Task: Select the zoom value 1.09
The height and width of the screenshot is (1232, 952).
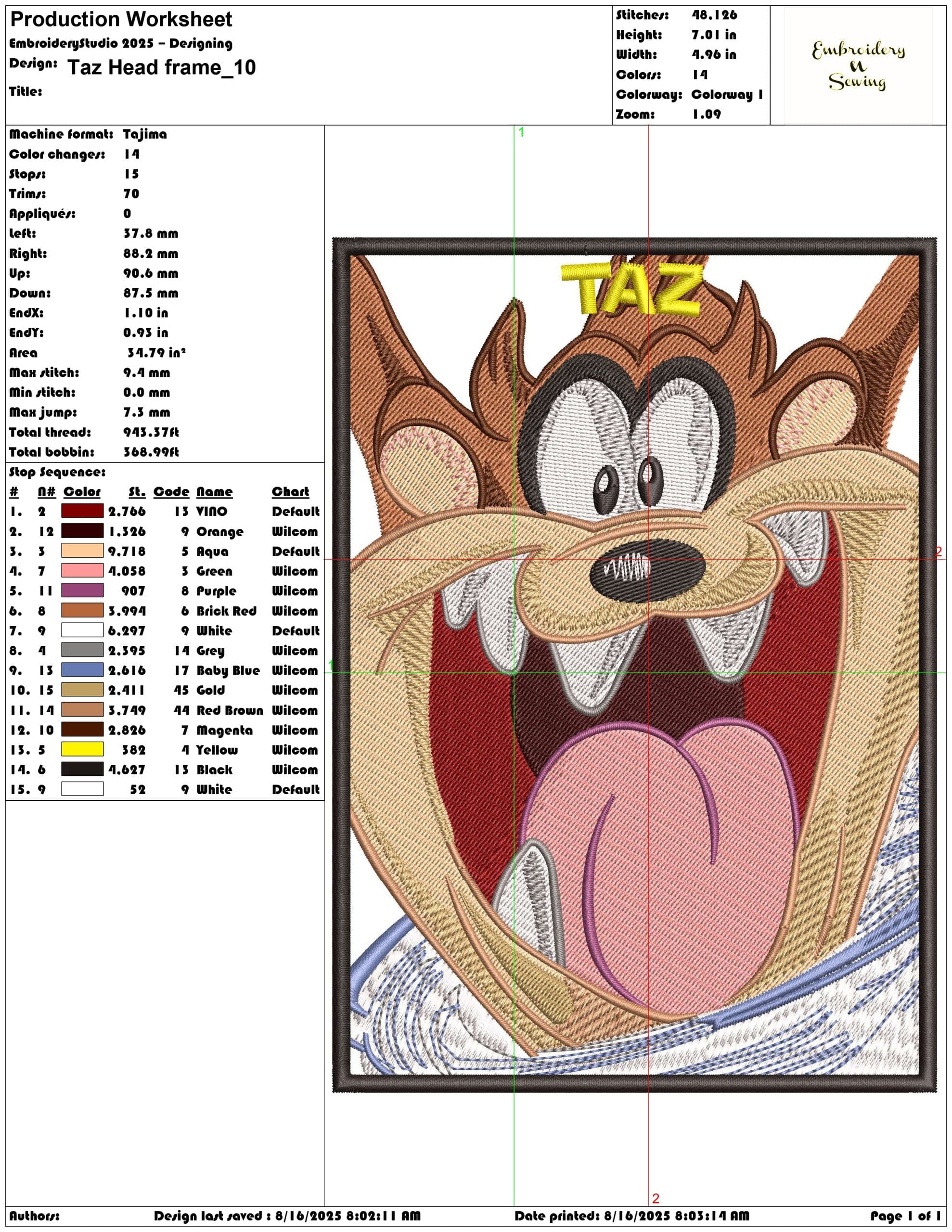Action: [x=707, y=114]
